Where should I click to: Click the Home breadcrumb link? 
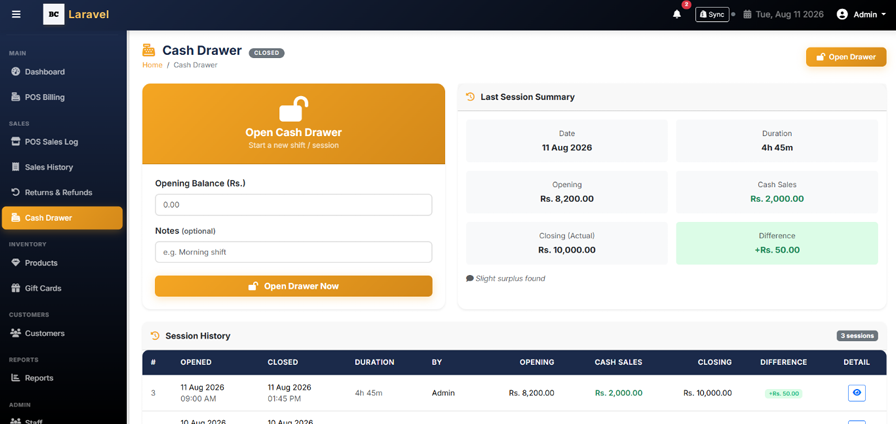(152, 65)
